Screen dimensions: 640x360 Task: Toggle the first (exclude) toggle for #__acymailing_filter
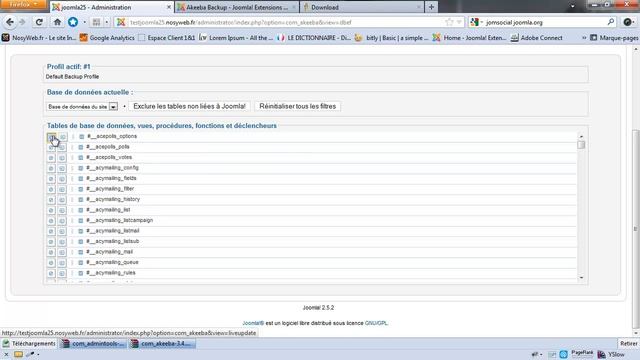tap(51, 189)
